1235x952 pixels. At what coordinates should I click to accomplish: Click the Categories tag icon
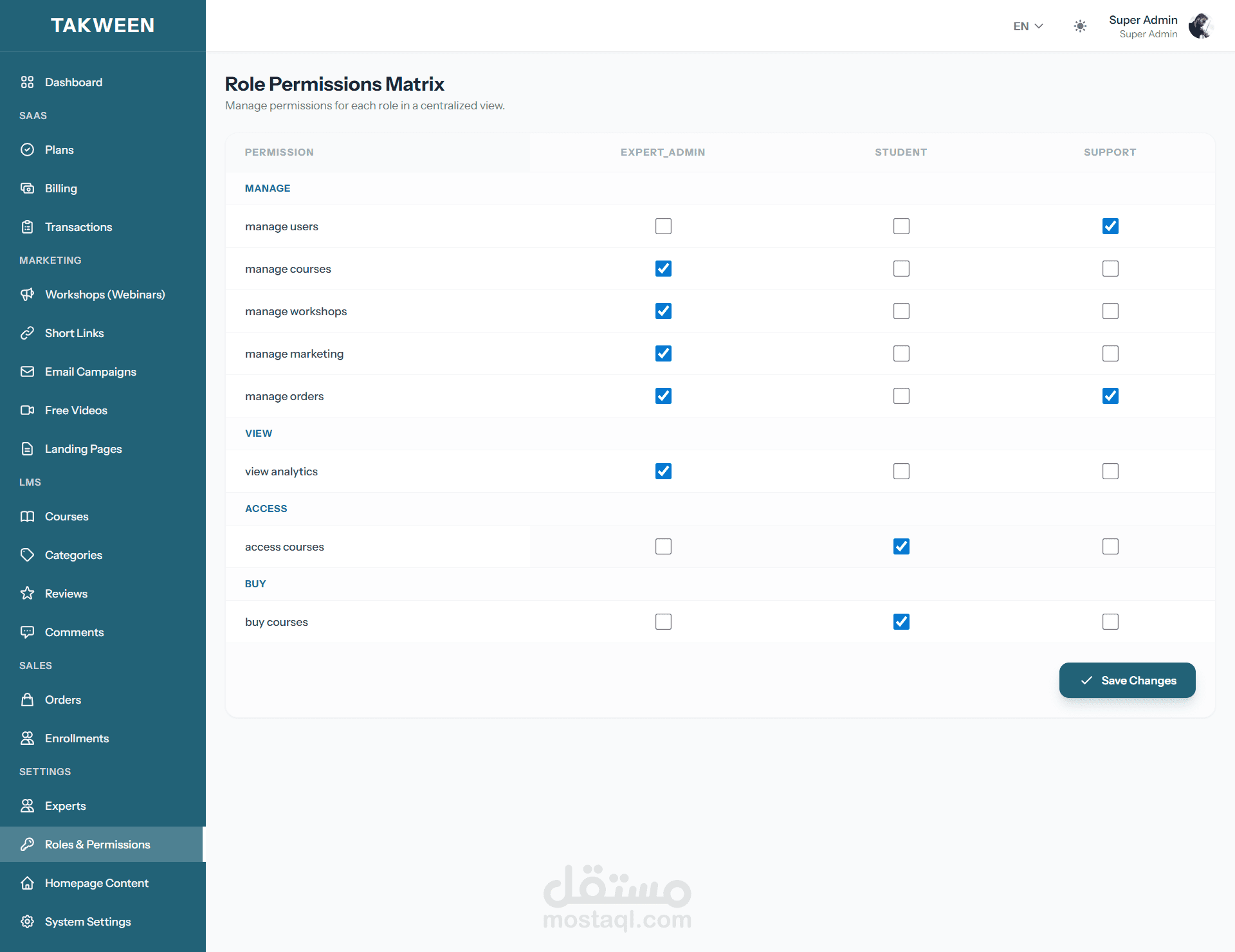point(27,555)
